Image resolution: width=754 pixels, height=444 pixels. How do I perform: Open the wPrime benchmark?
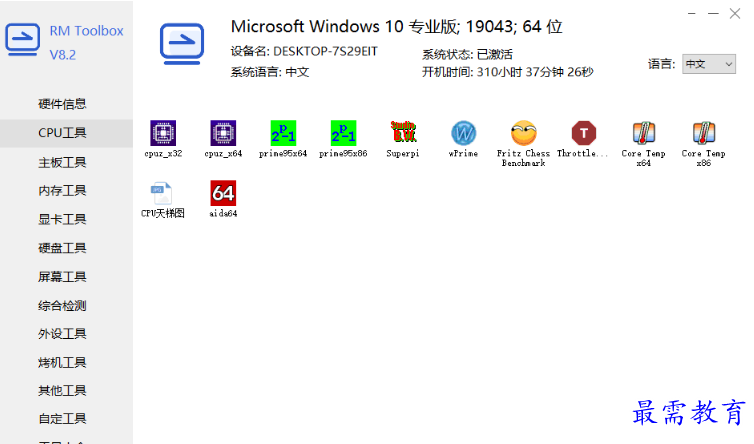click(x=463, y=139)
